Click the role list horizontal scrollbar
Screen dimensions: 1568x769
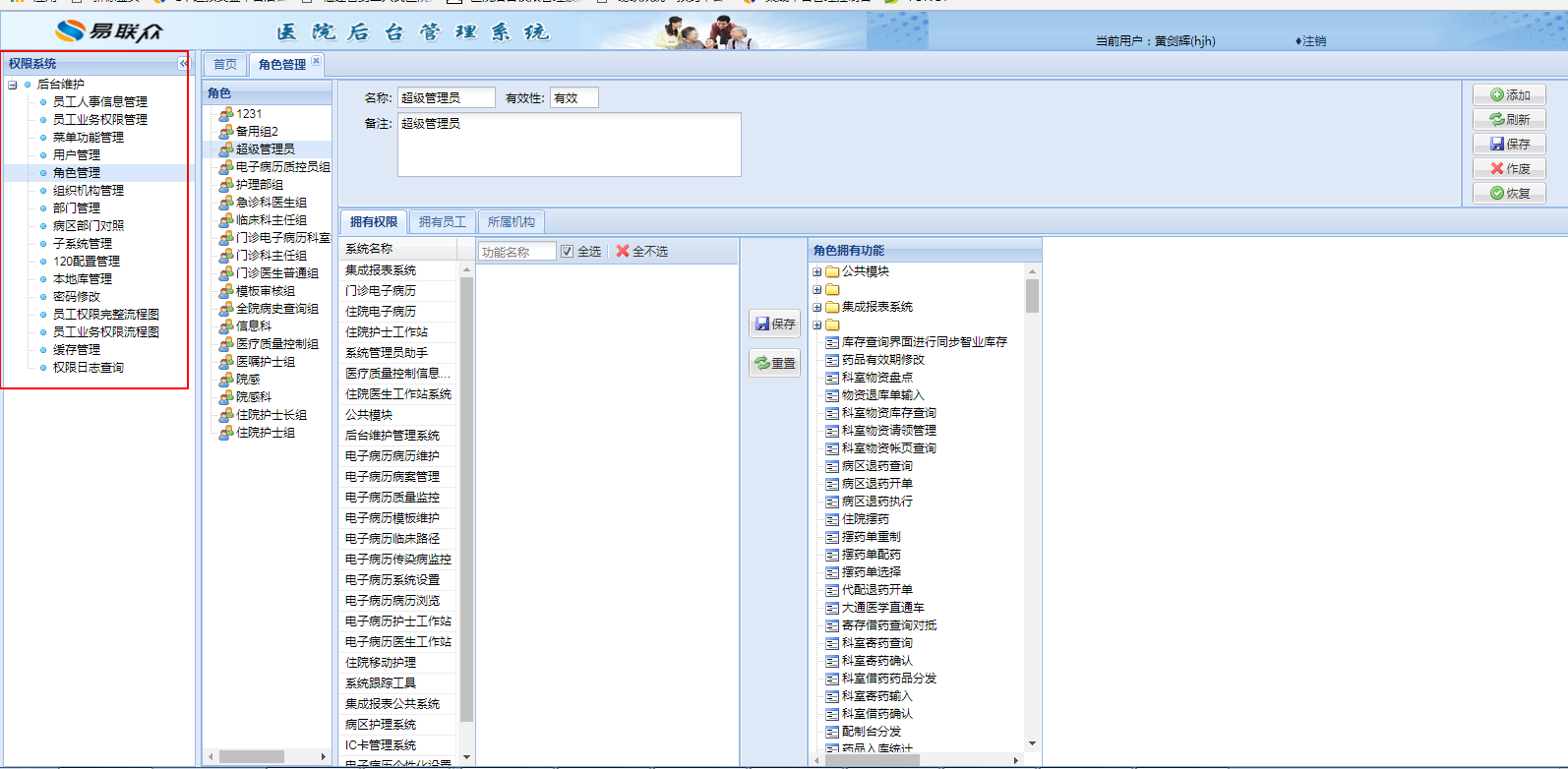click(252, 756)
